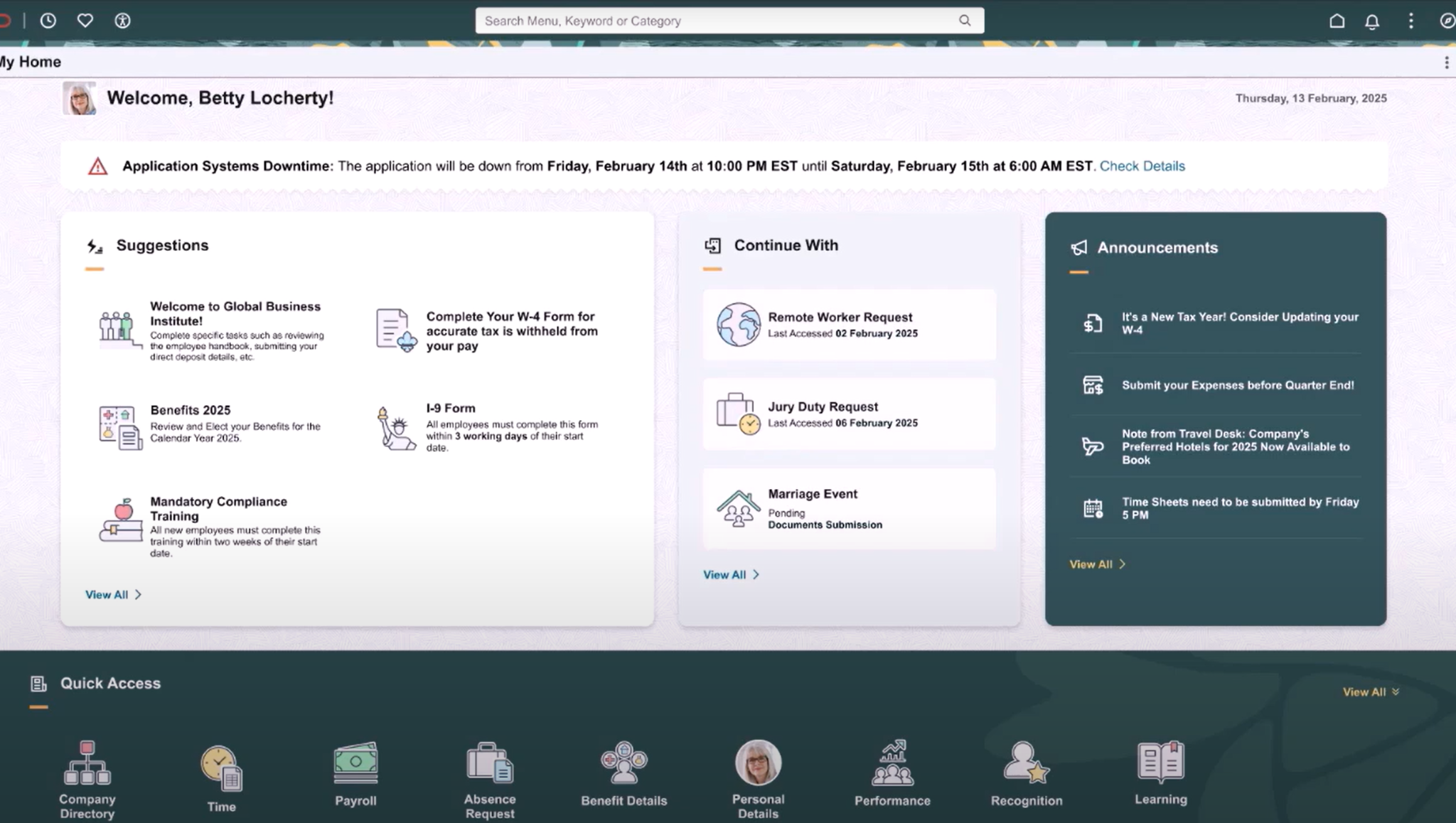This screenshot has height=823, width=1456.
Task: Click the Check Details downtime link
Action: click(x=1142, y=166)
